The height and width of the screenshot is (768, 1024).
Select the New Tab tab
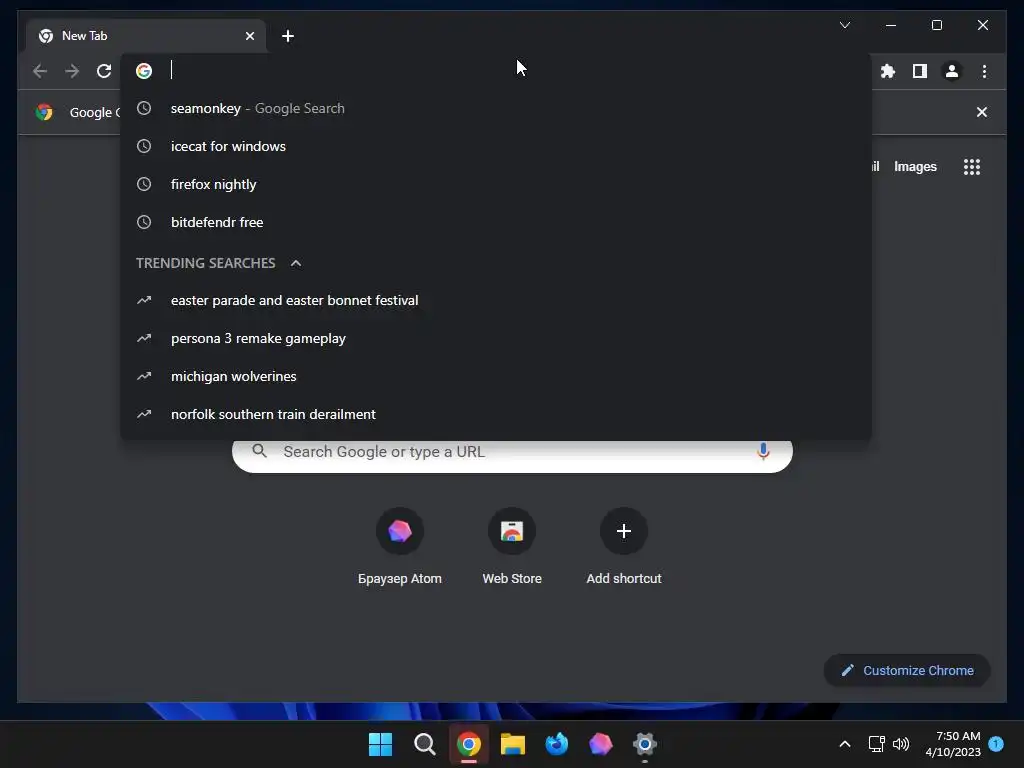(x=146, y=36)
